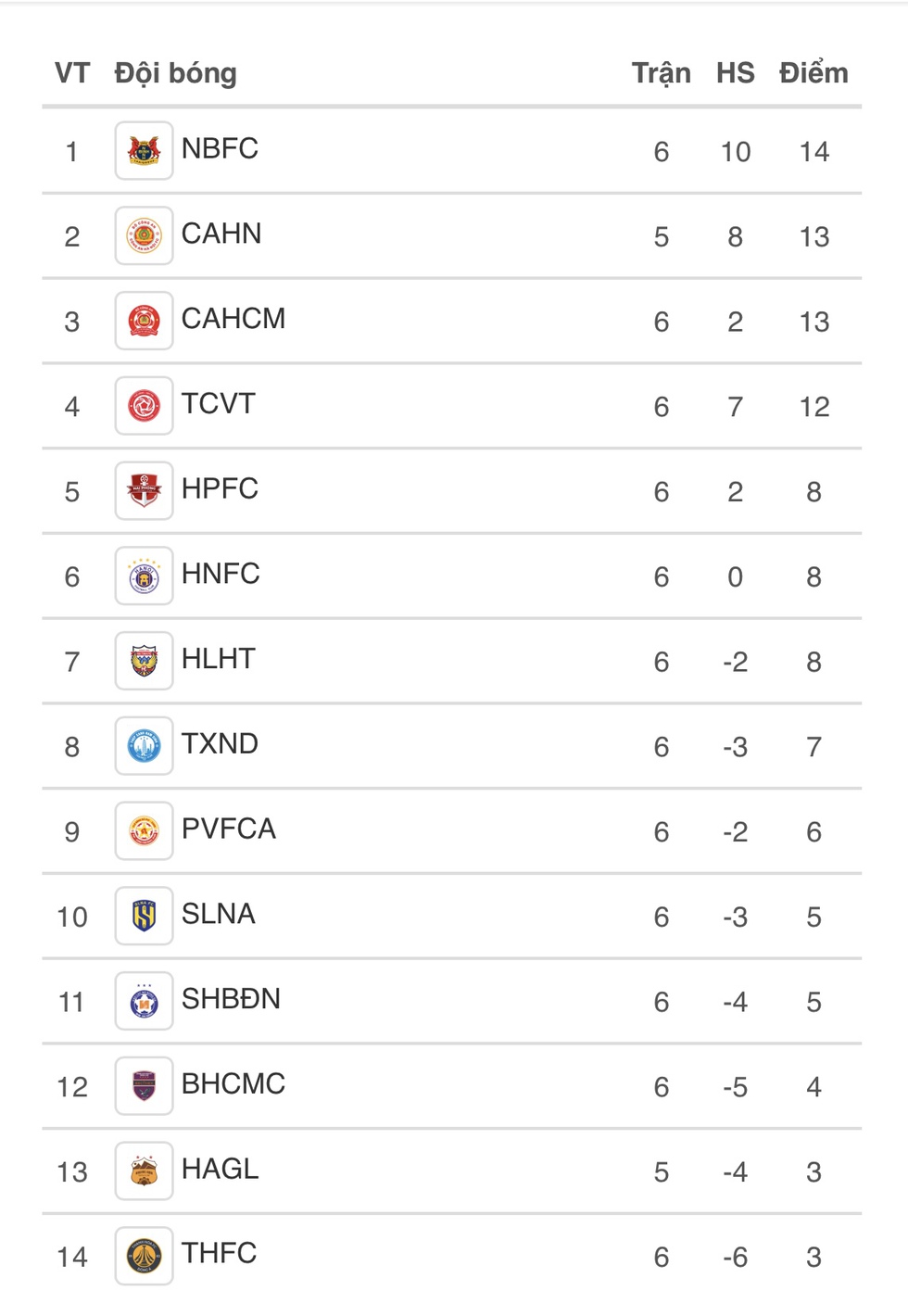This screenshot has height=1316, width=908.
Task: Select the HS column header
Action: pyautogui.click(x=735, y=73)
